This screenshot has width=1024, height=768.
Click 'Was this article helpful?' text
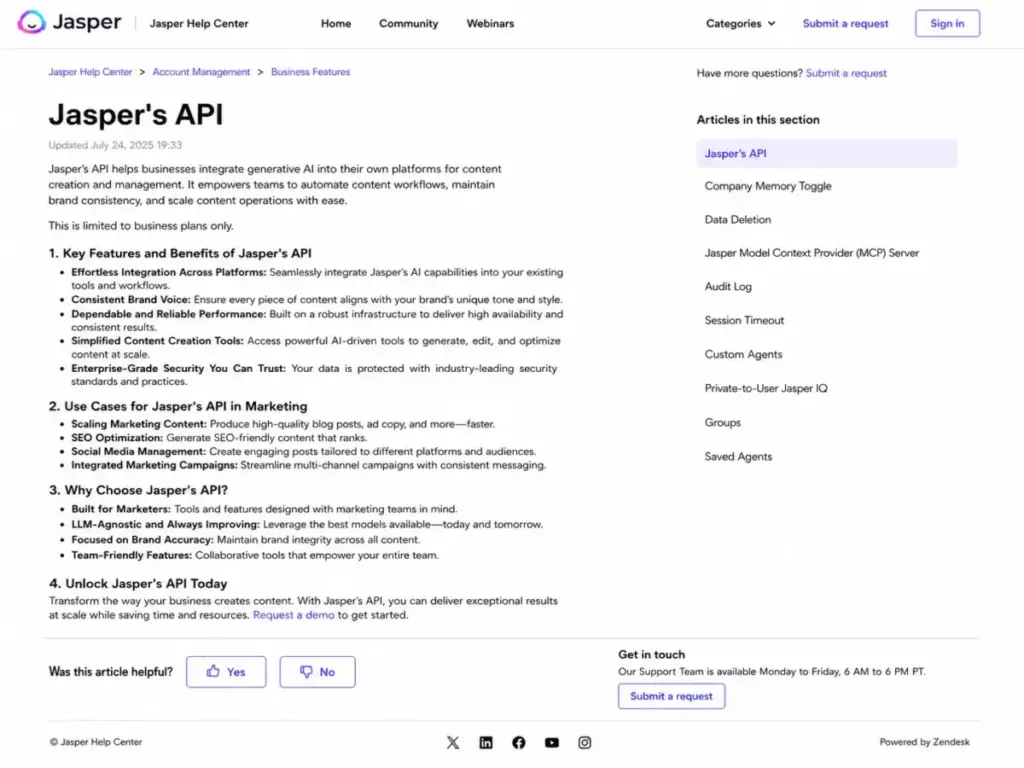click(x=110, y=672)
